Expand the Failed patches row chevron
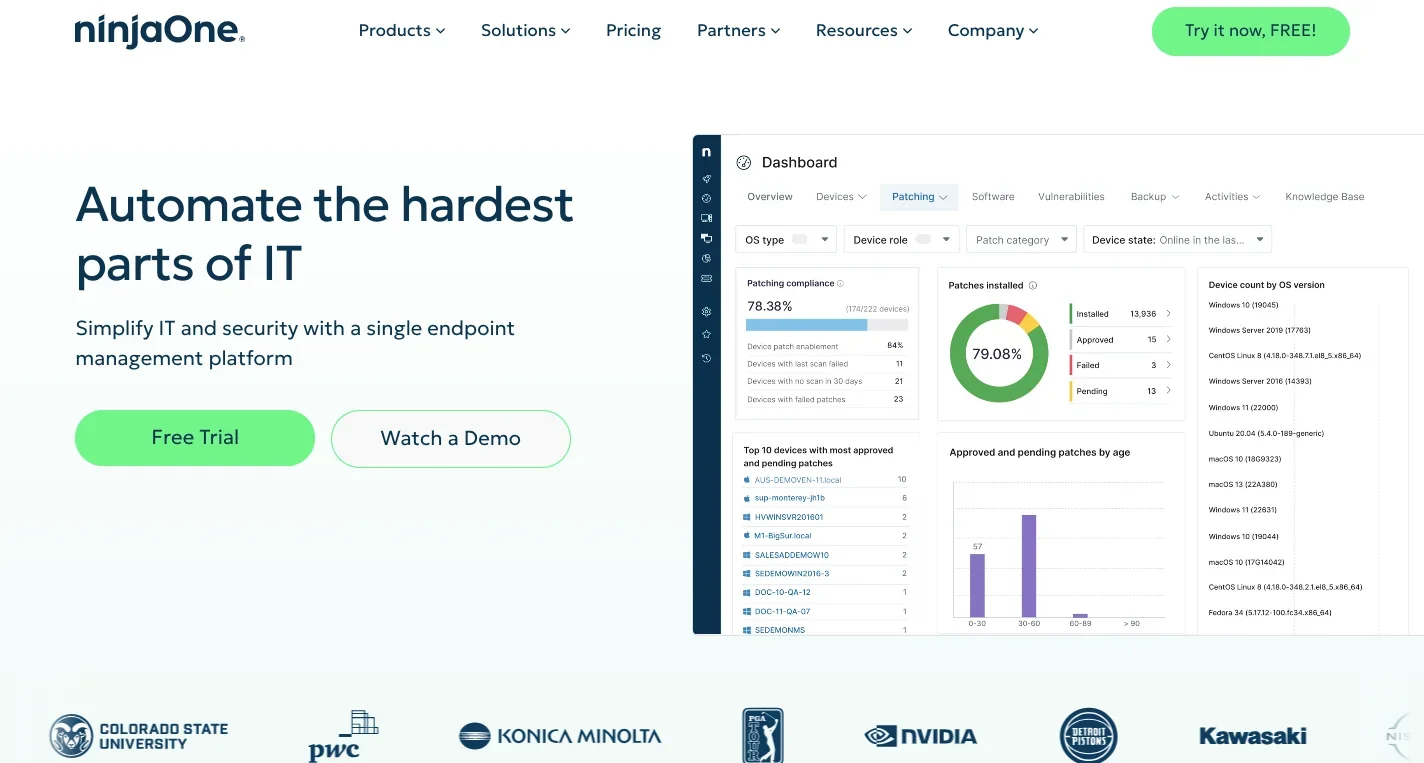This screenshot has height=763, width=1424. [x=1168, y=365]
